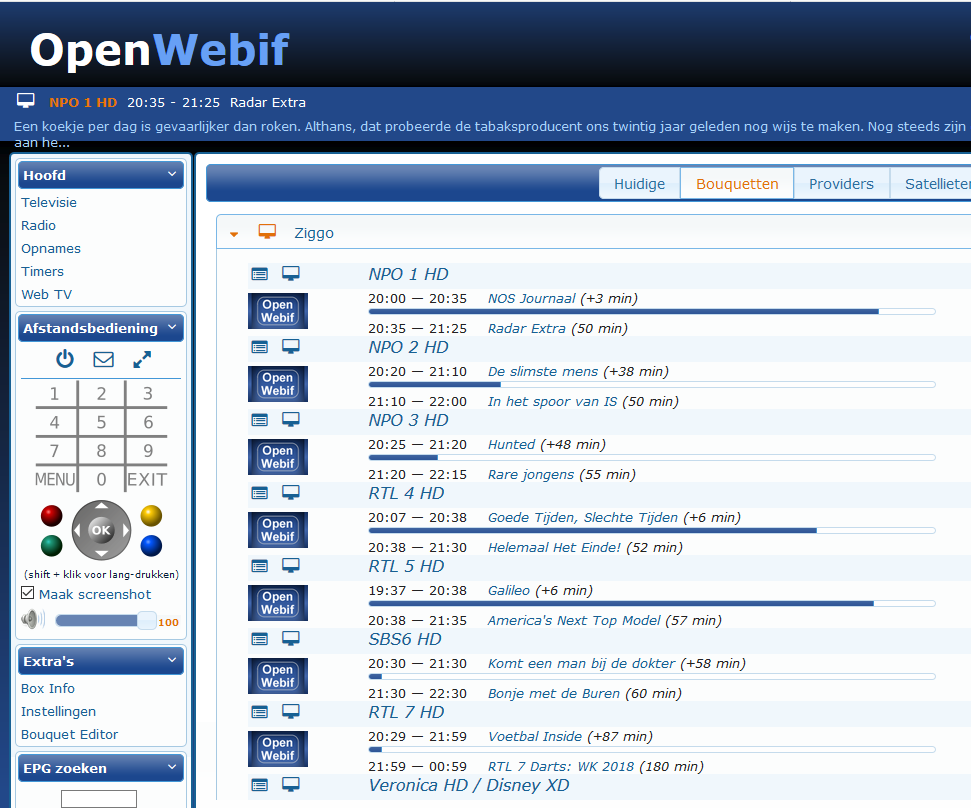Open EPG list icon for Veronica HD

(259, 785)
